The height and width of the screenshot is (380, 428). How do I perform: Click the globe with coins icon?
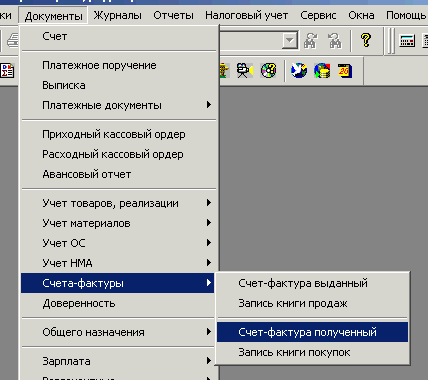(x=322, y=71)
